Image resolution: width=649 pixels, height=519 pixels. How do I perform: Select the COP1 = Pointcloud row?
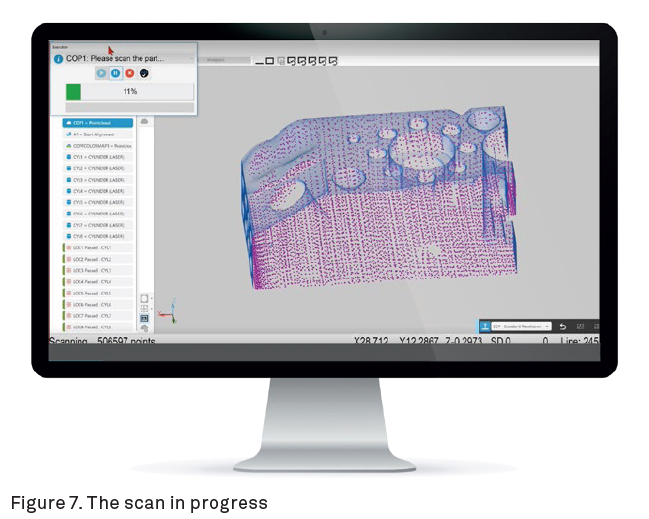click(98, 123)
